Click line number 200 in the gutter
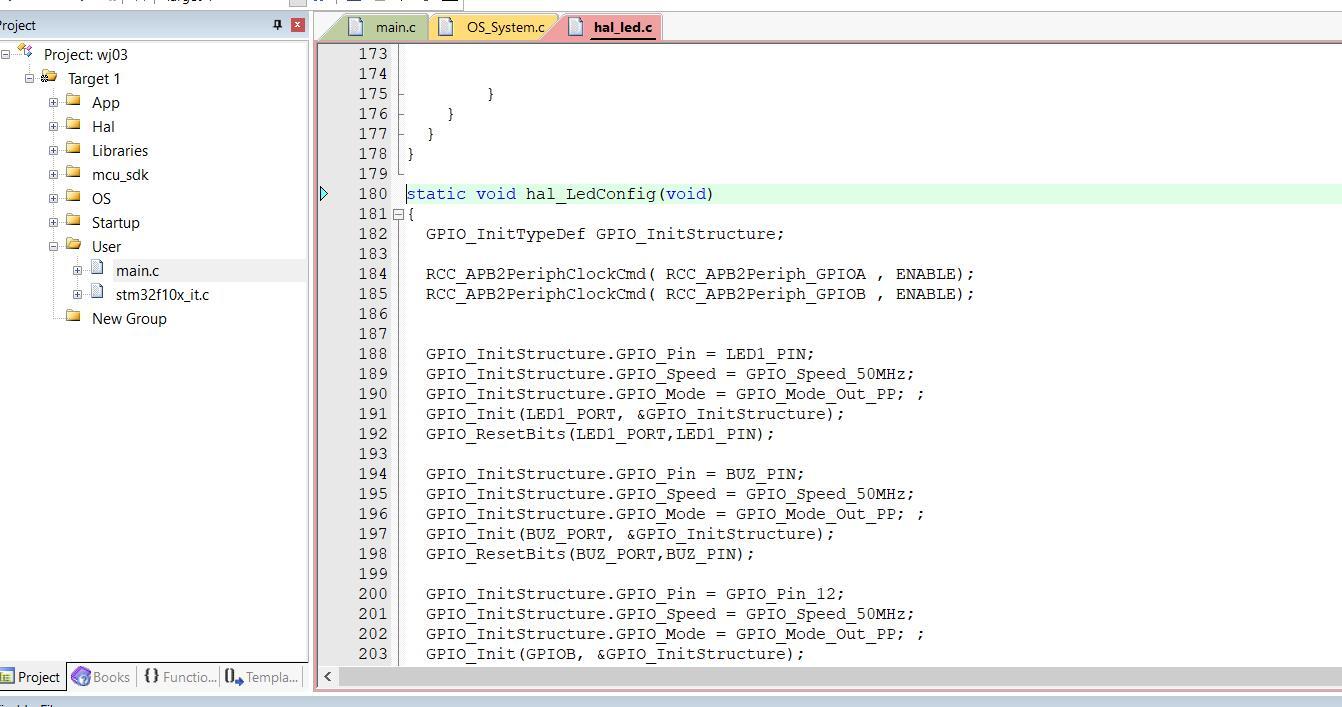The height and width of the screenshot is (707, 1342). coord(373,594)
